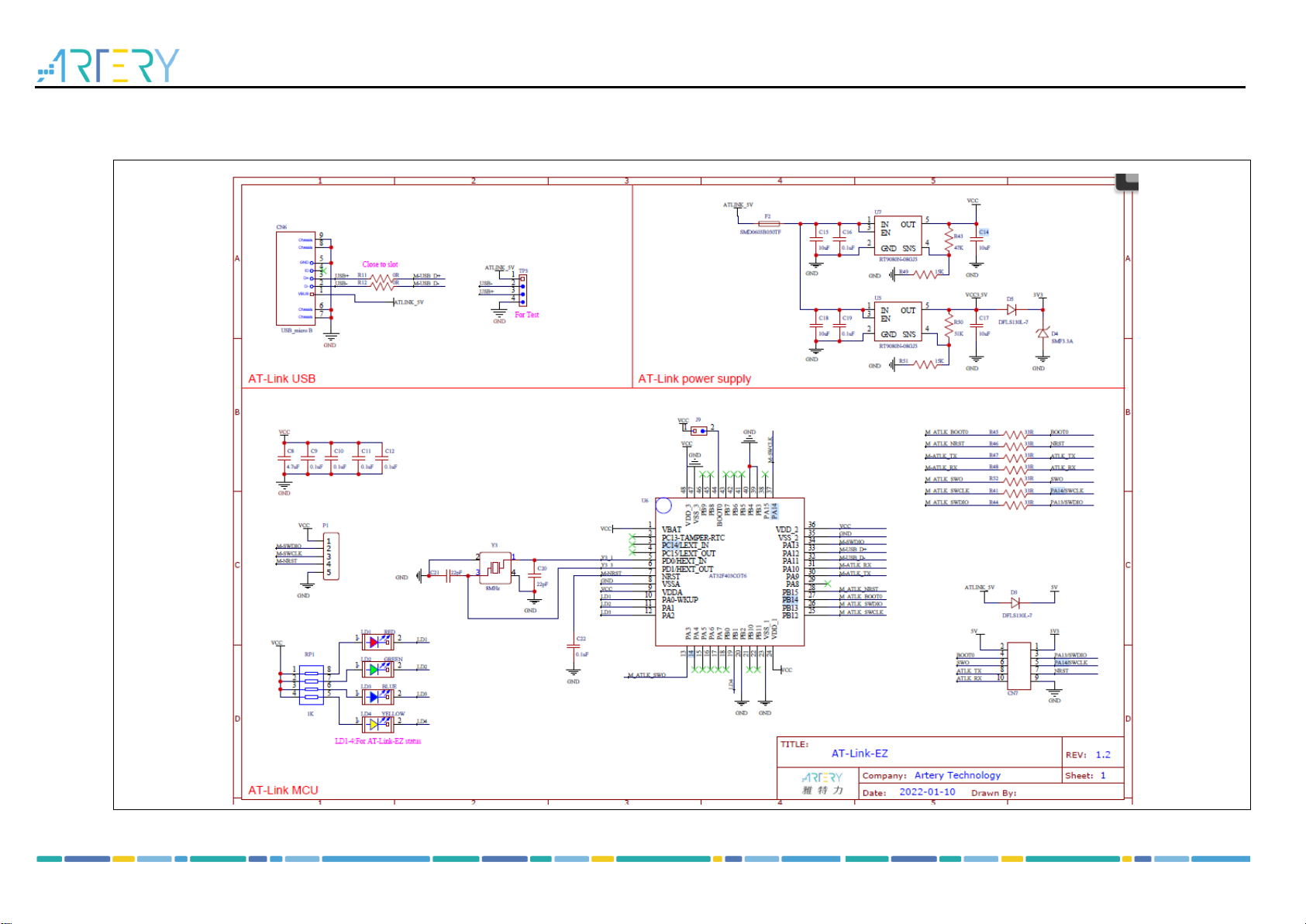Viewport: 1306px width, 924px height.
Task: Click the 'Sheet: 1' field
Action: tap(1085, 775)
